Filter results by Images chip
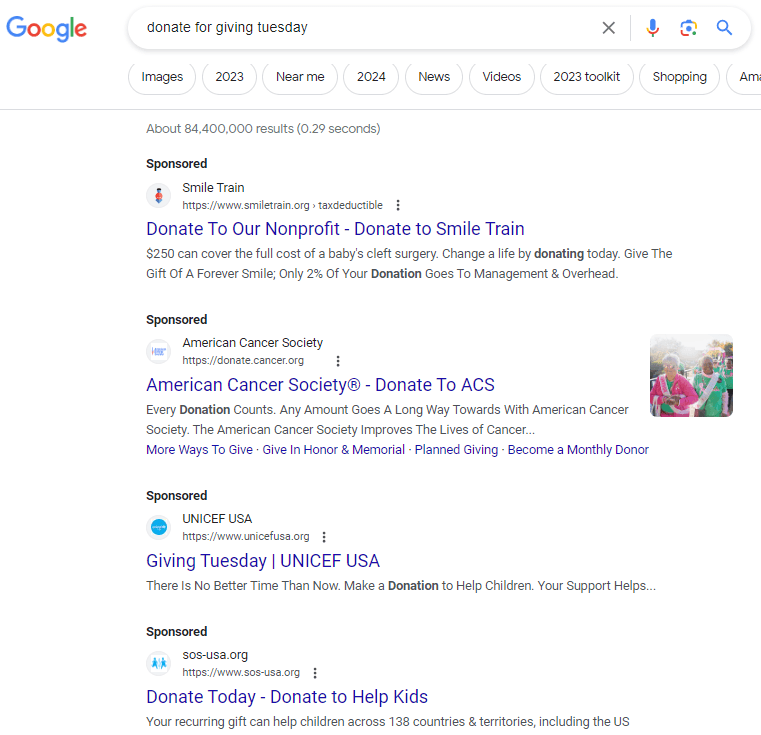This screenshot has width=761, height=735. [x=162, y=77]
